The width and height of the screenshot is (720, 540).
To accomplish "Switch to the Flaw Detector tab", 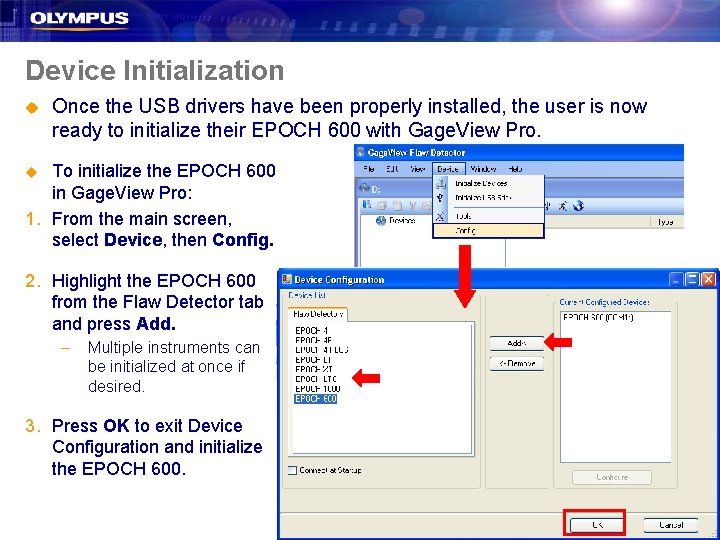I will click(x=318, y=314).
